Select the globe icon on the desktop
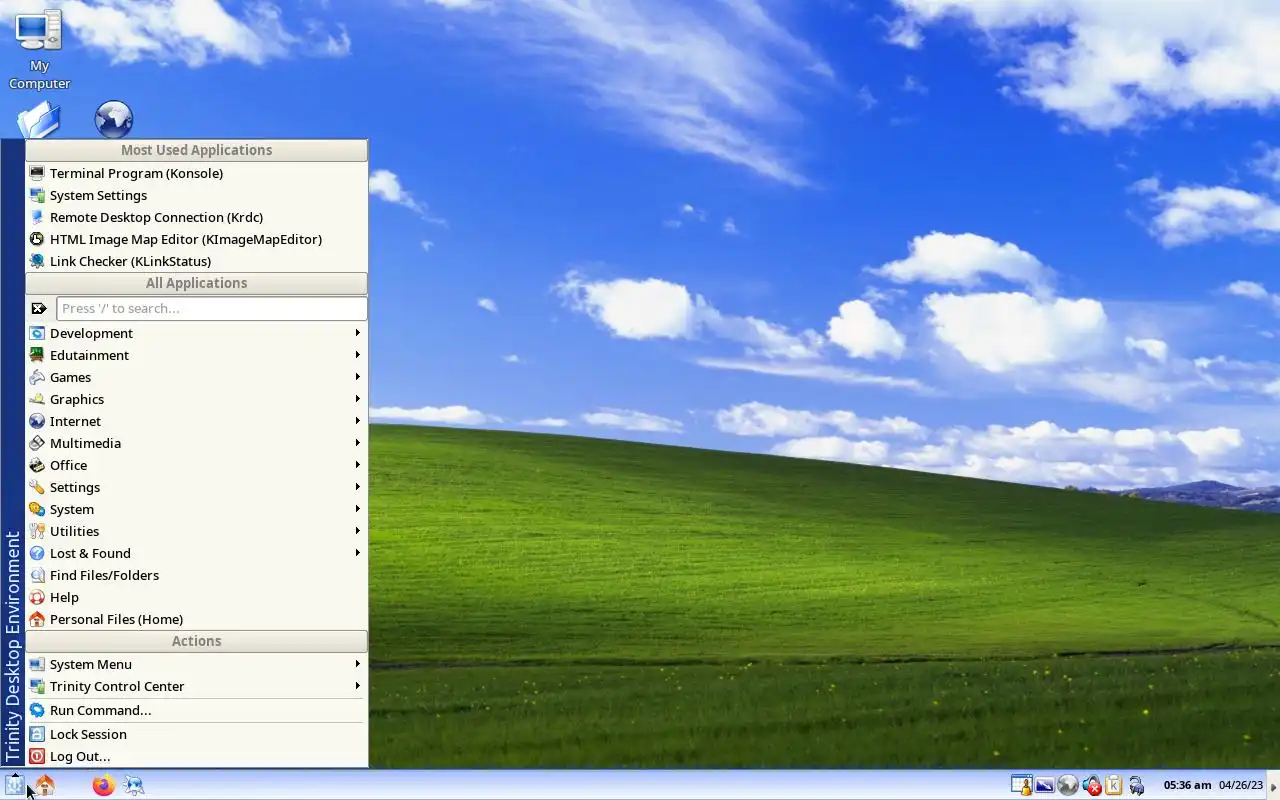The width and height of the screenshot is (1280, 800). coord(114,120)
